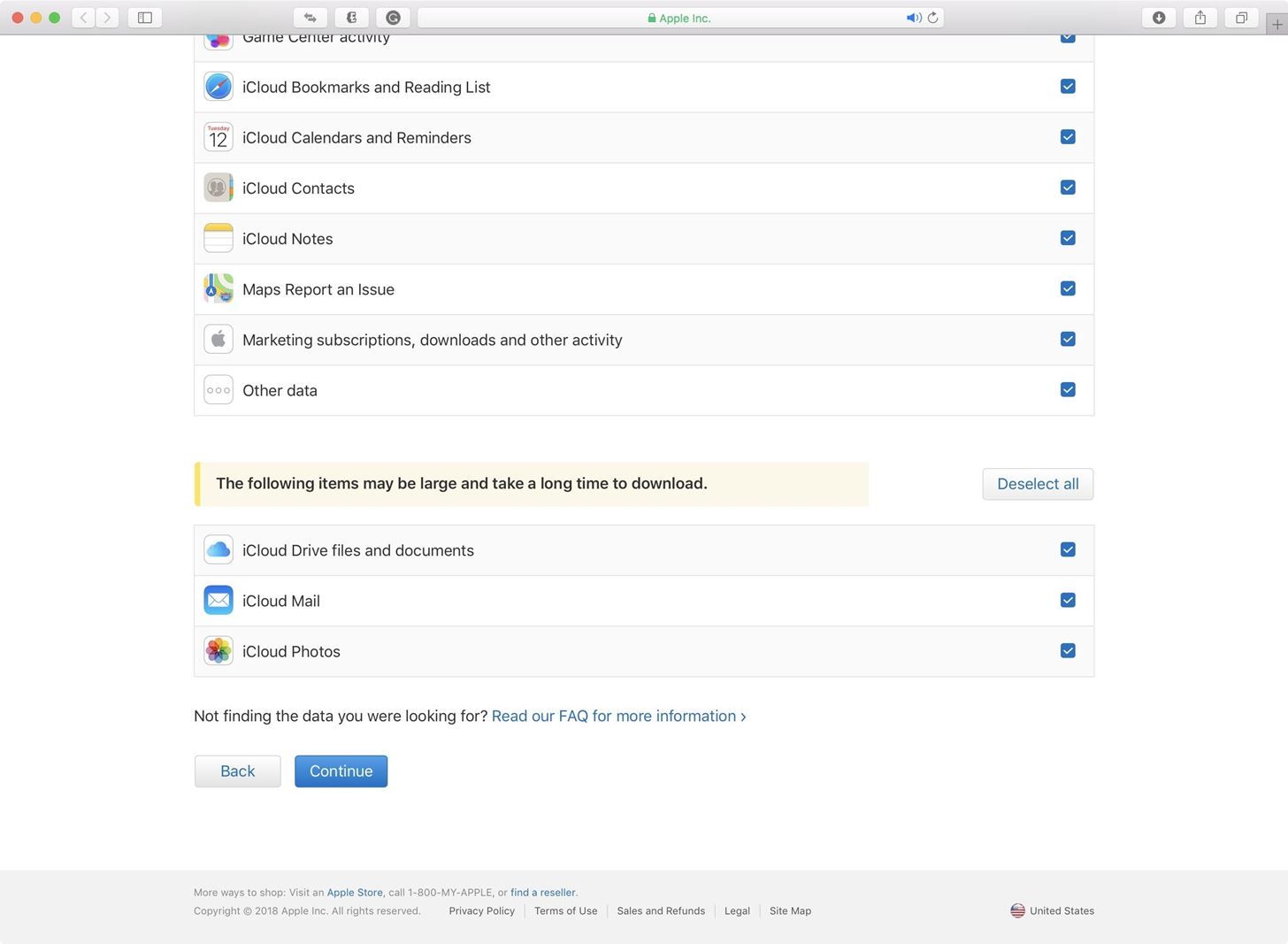Click the Back button
This screenshot has height=944, width=1288.
point(237,771)
